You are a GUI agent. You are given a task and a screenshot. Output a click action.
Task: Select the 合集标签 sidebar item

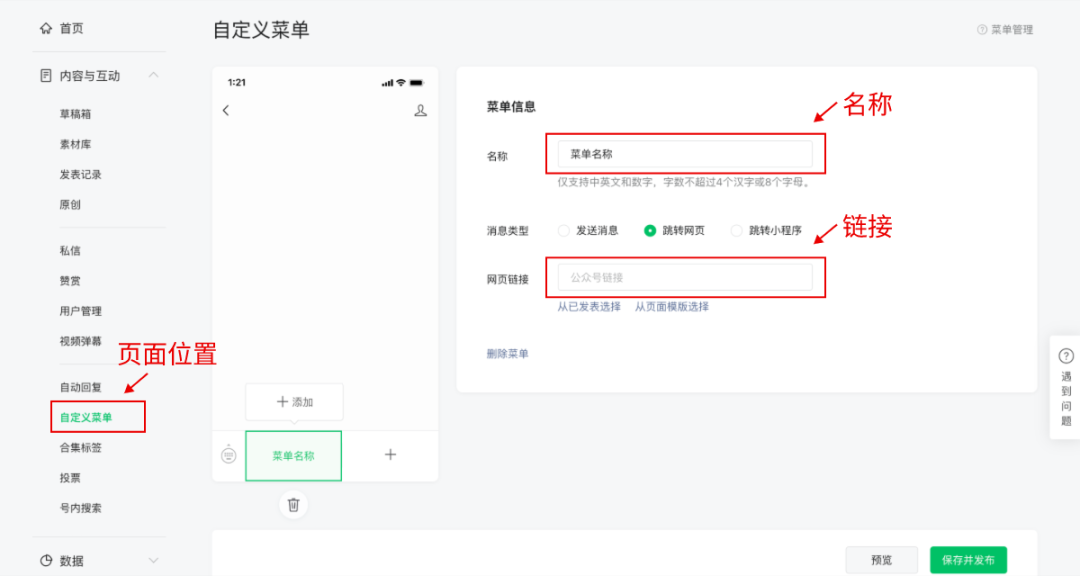coord(82,447)
